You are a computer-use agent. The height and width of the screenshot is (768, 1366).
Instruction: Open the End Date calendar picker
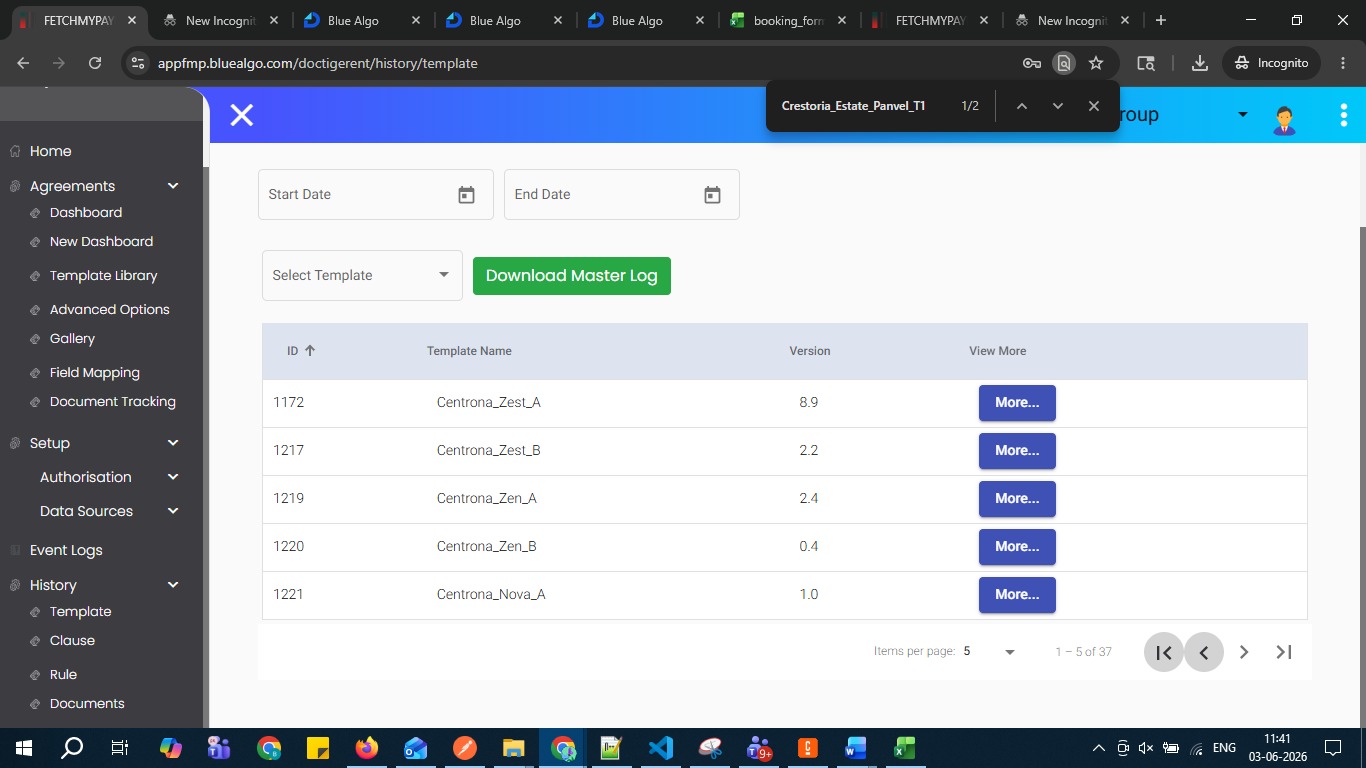[712, 195]
